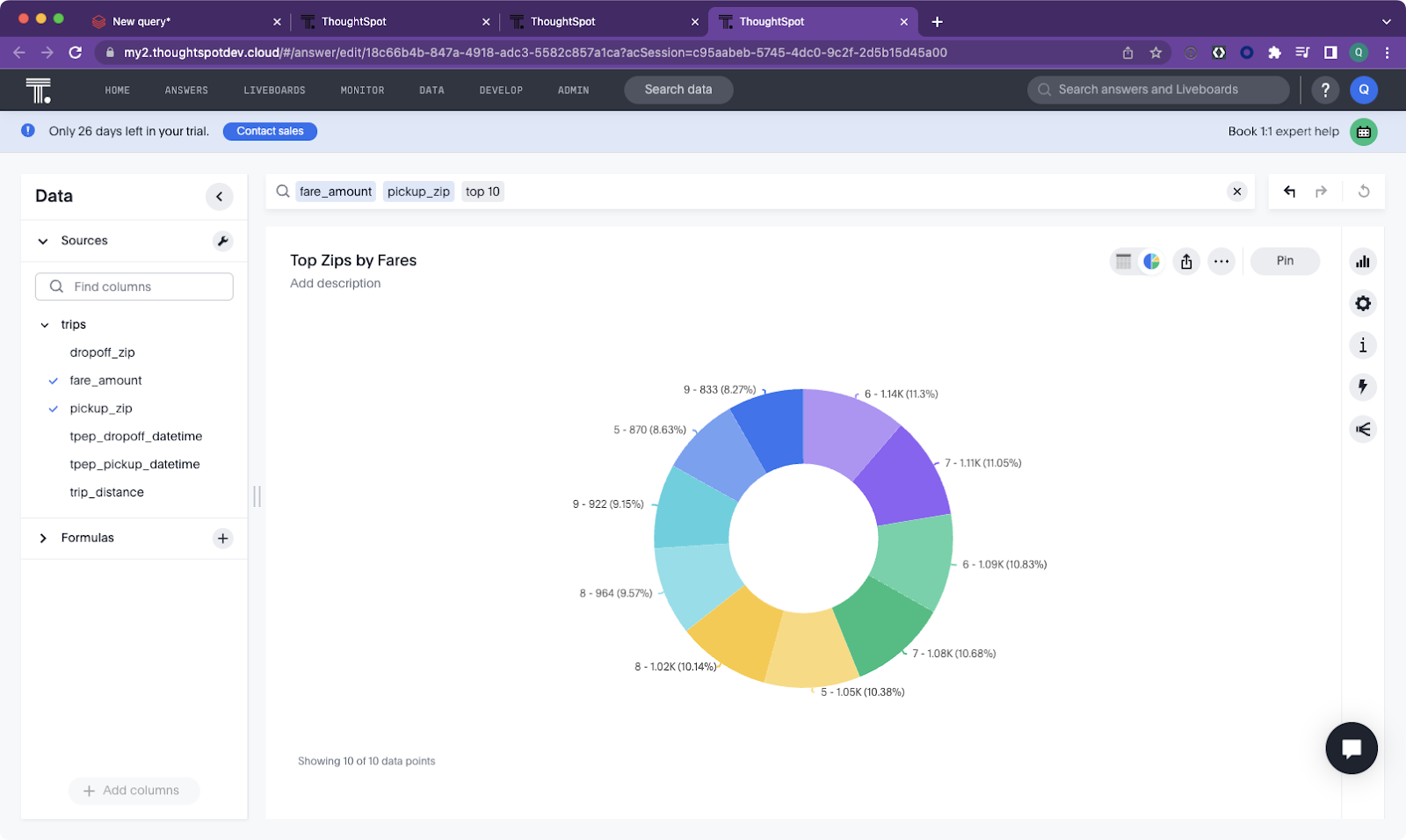Viewport: 1406px width, 840px height.
Task: Click the Pin button
Action: tap(1285, 261)
